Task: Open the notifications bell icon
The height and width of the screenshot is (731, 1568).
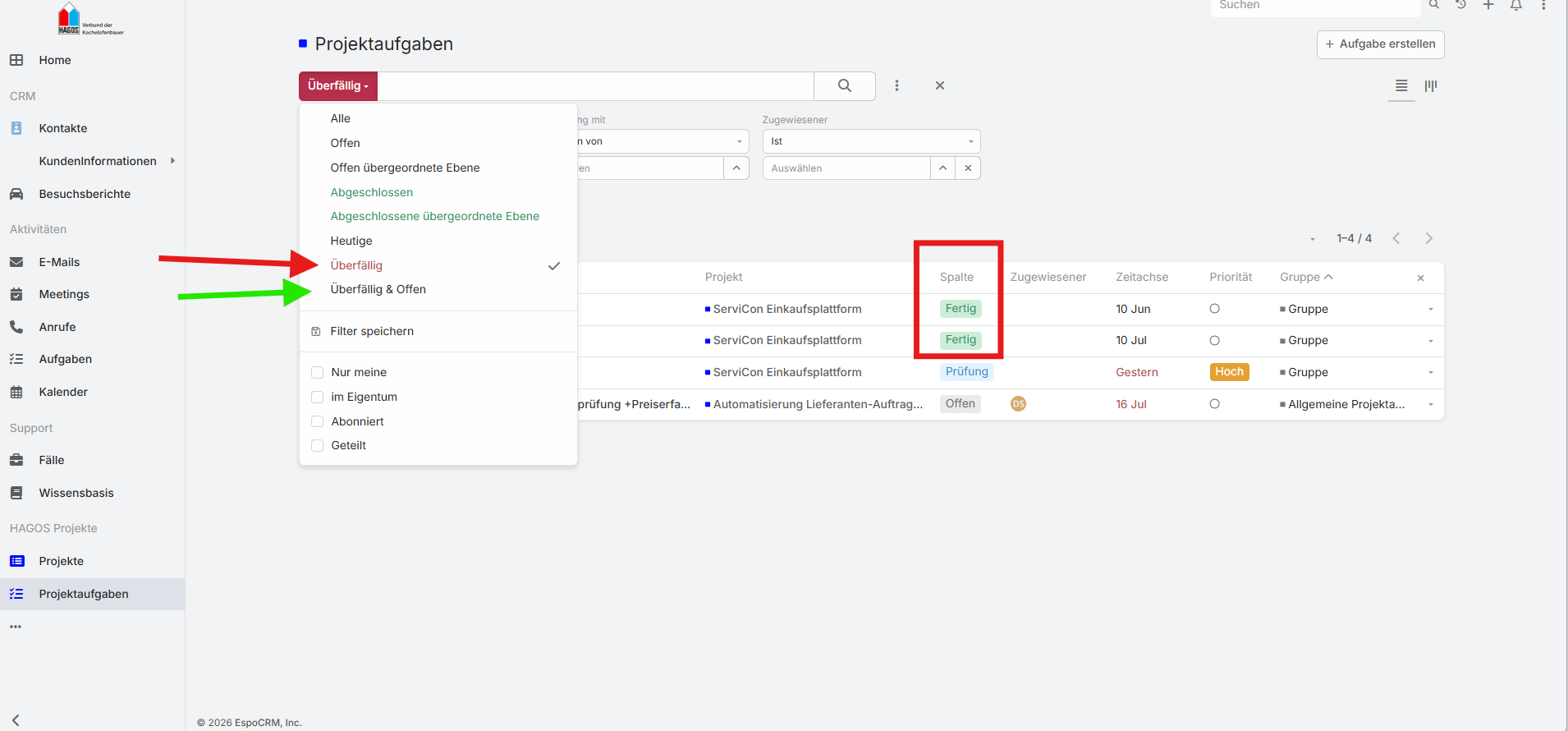Action: 1515,5
